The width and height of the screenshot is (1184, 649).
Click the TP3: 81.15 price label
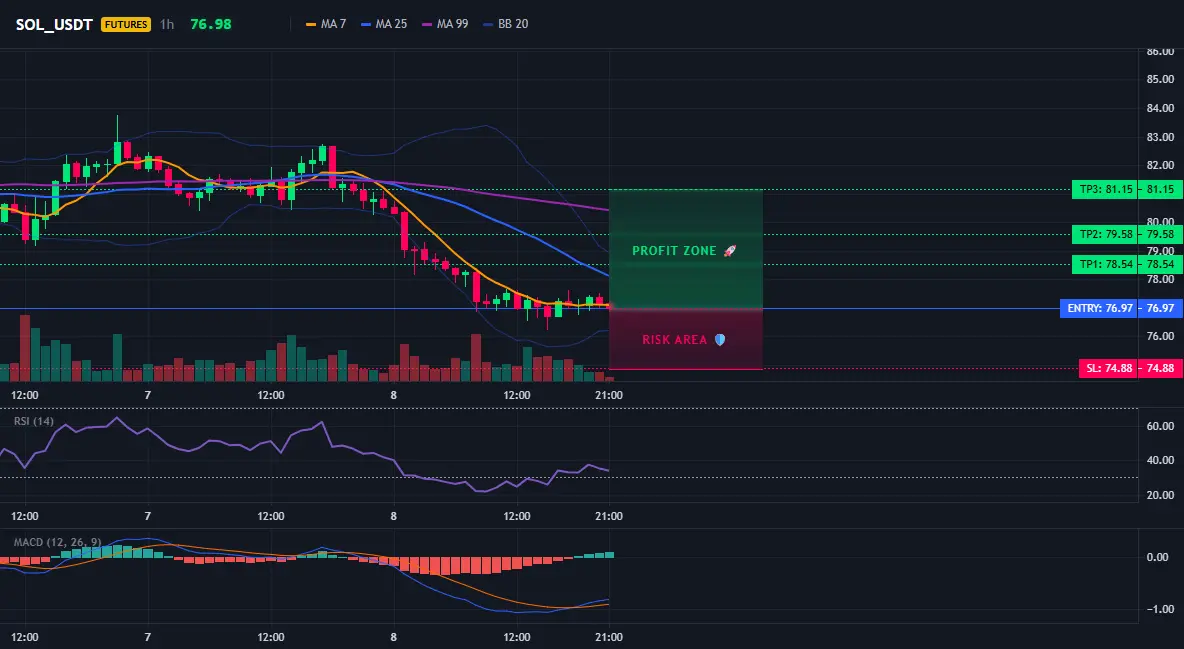click(x=1105, y=190)
